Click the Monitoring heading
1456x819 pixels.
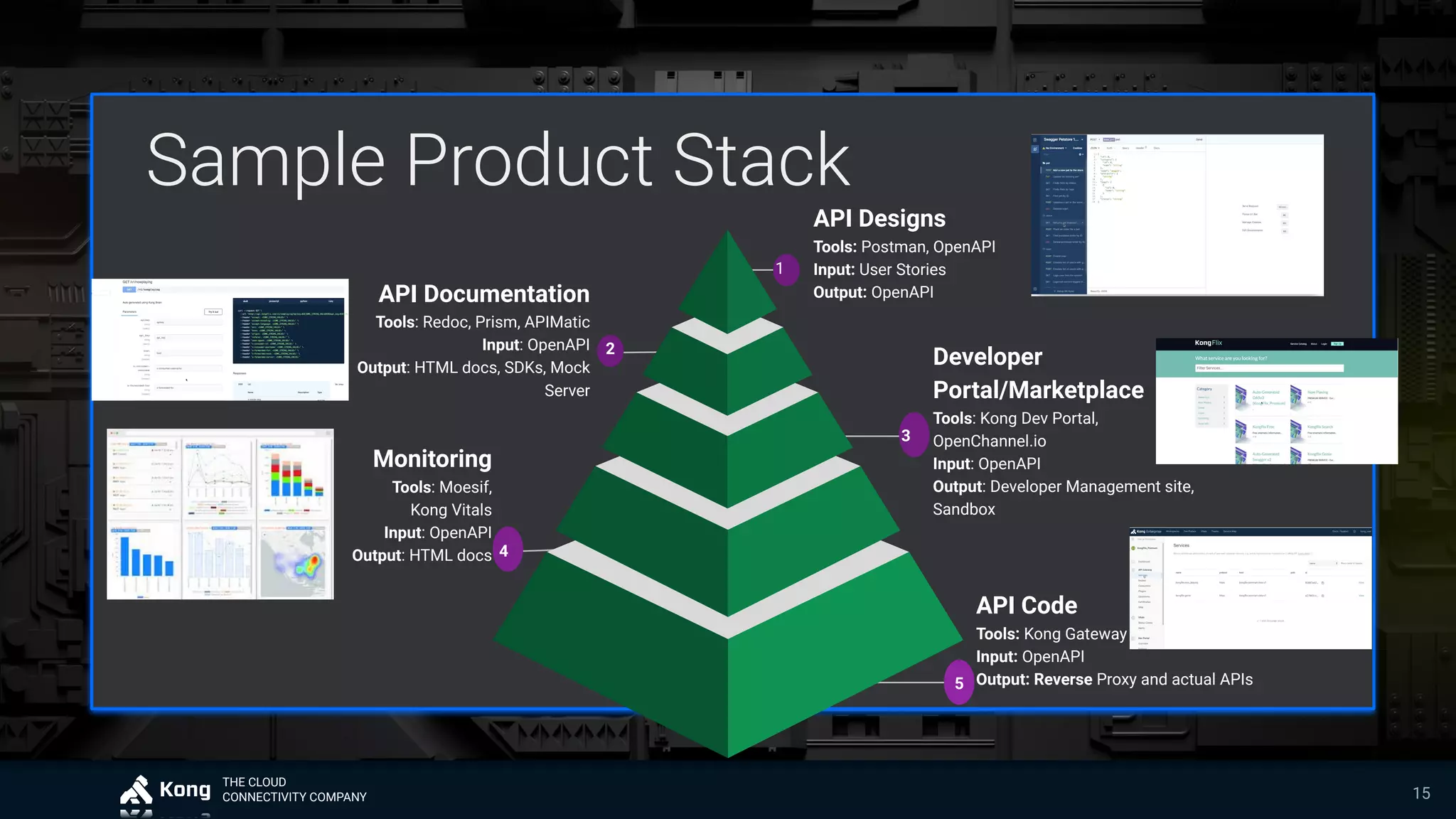pyautogui.click(x=432, y=459)
